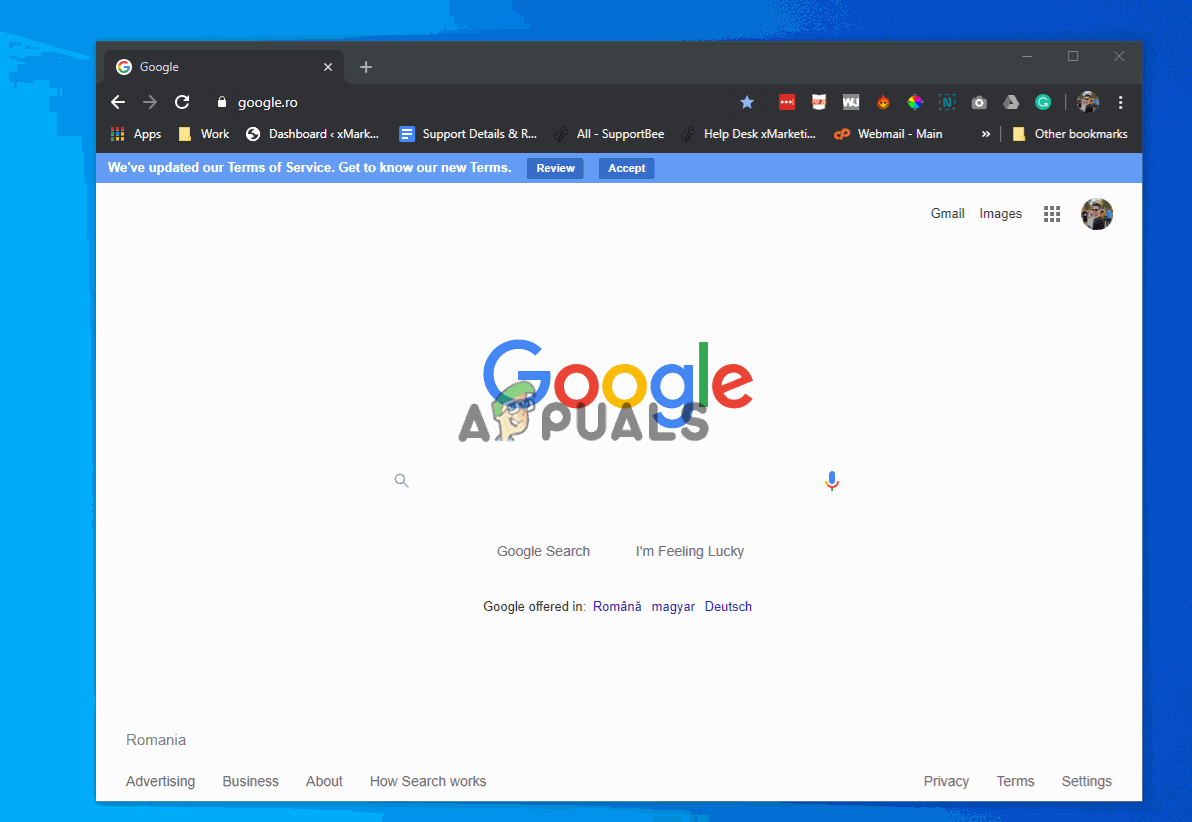
Task: Reload the page with refresh icon
Action: (x=182, y=102)
